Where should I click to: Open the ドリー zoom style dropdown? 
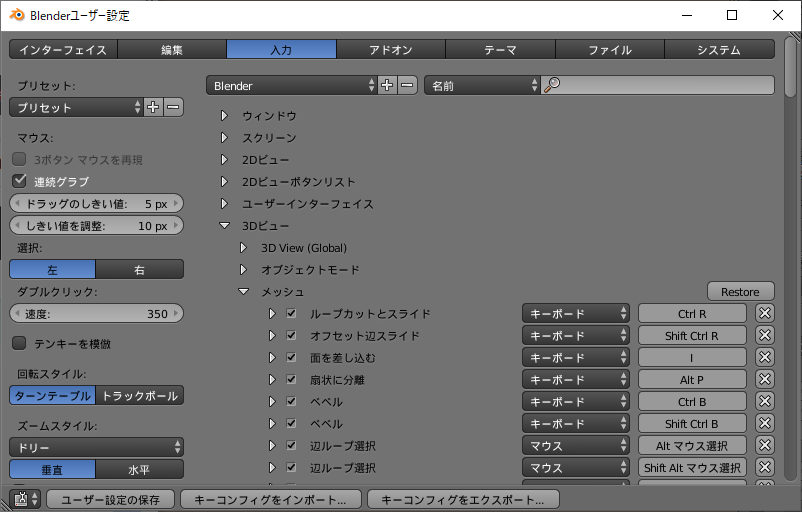pyautogui.click(x=97, y=448)
